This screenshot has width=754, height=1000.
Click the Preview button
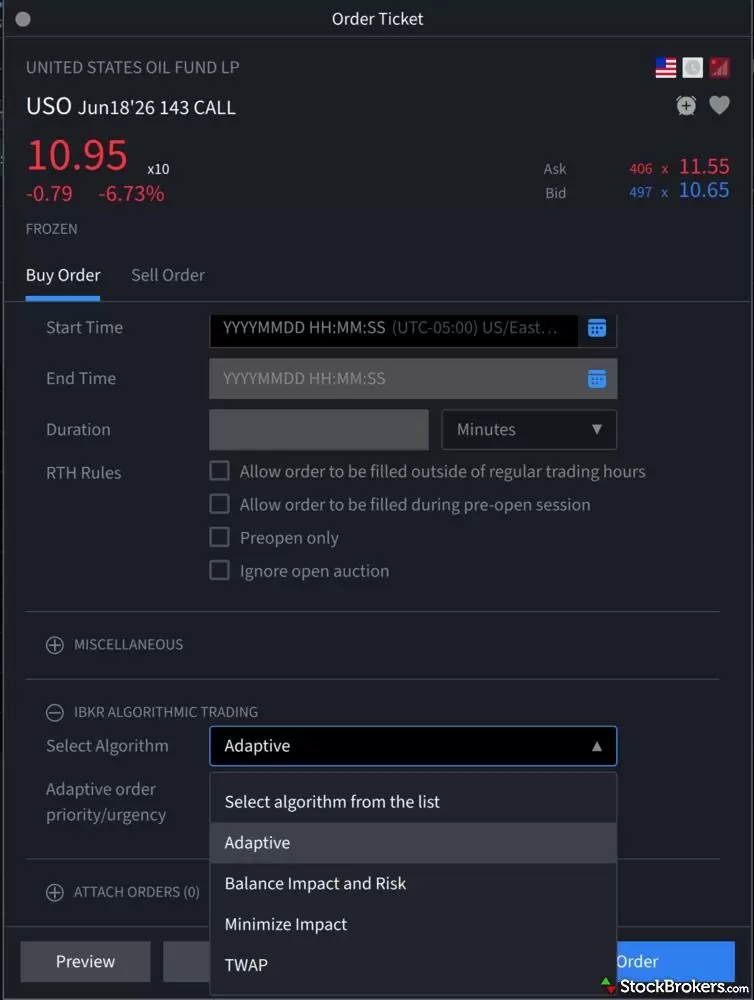(x=85, y=961)
